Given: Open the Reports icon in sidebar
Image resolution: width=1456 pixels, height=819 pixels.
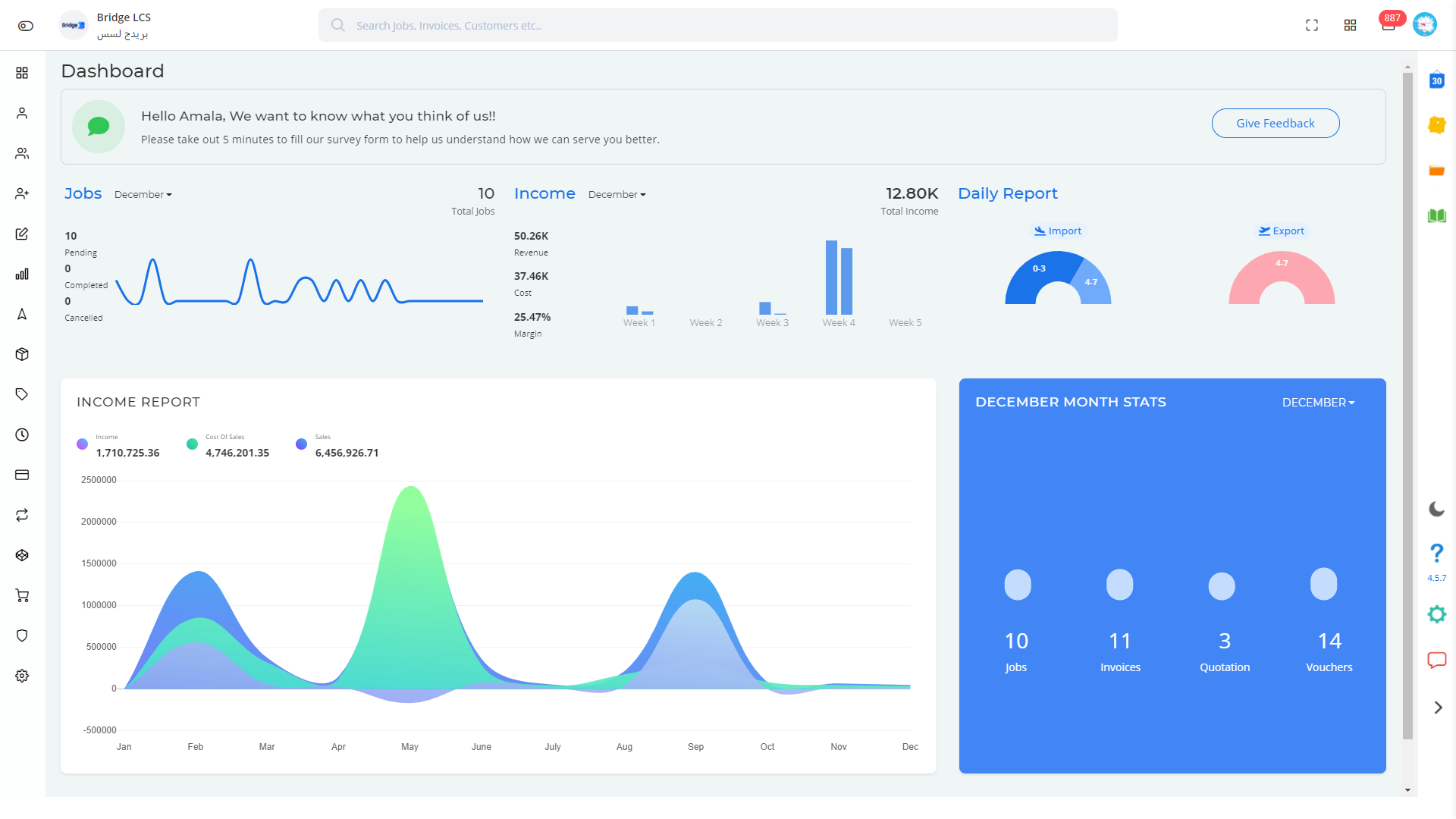Looking at the screenshot, I should [x=22, y=274].
